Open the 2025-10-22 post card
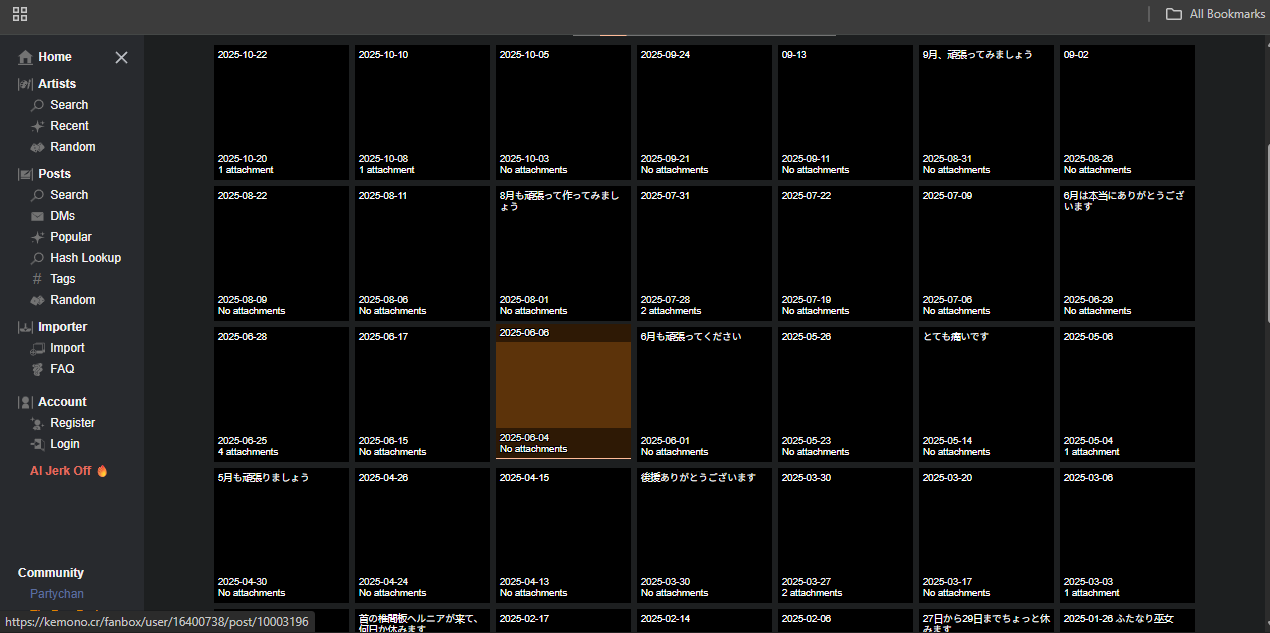 click(281, 112)
